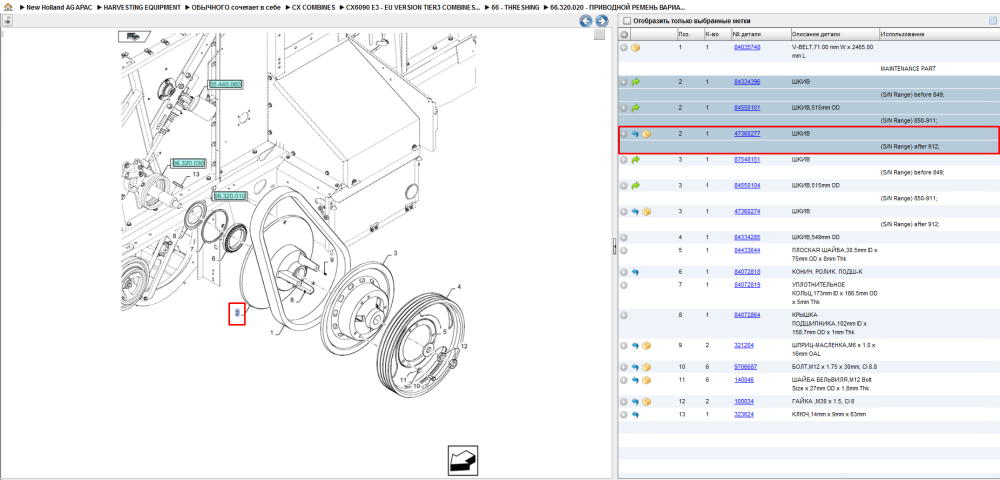Click plus icon in 84072819 row
The image size is (1000, 480).
pos(624,285)
